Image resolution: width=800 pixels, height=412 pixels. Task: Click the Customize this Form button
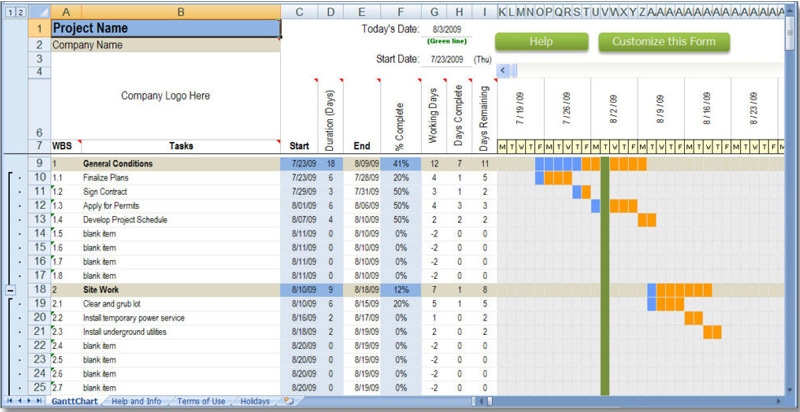point(664,42)
